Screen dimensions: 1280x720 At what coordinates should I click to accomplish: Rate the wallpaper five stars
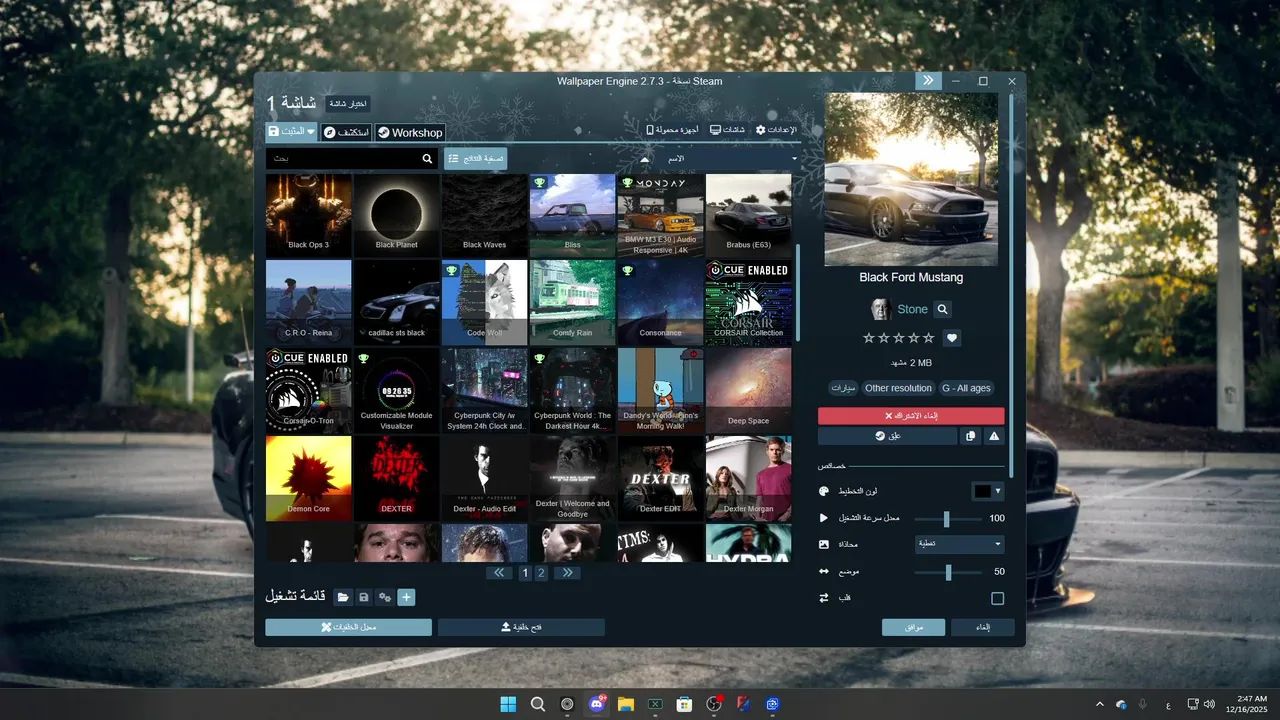click(928, 338)
